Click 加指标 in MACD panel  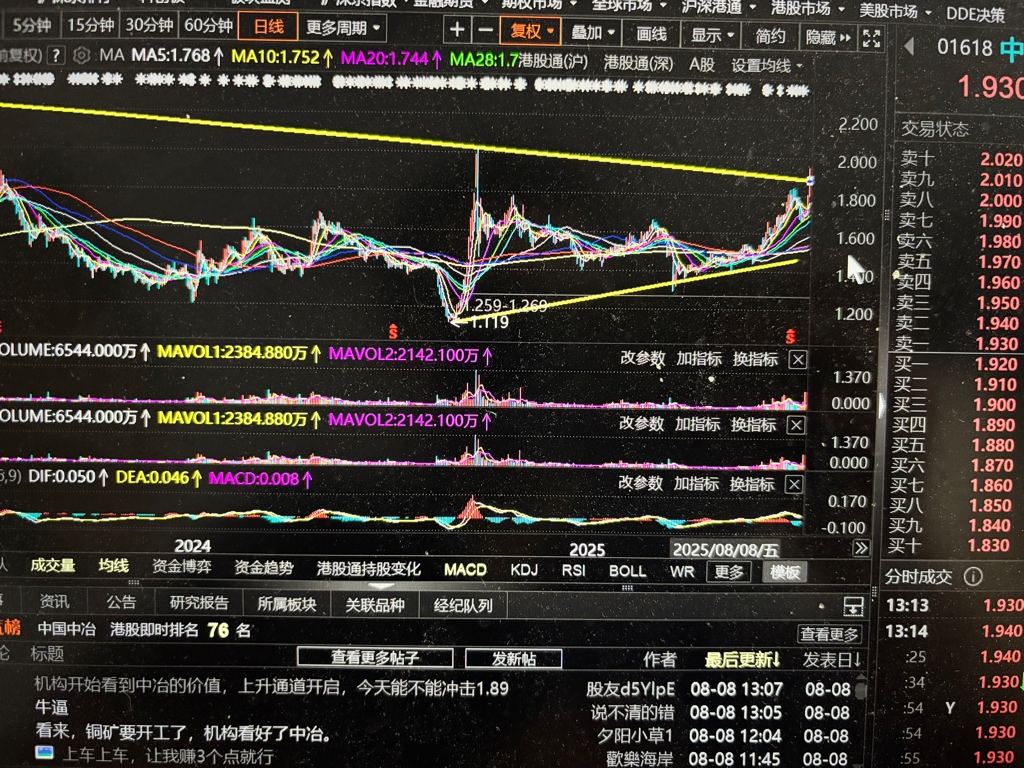coord(696,484)
